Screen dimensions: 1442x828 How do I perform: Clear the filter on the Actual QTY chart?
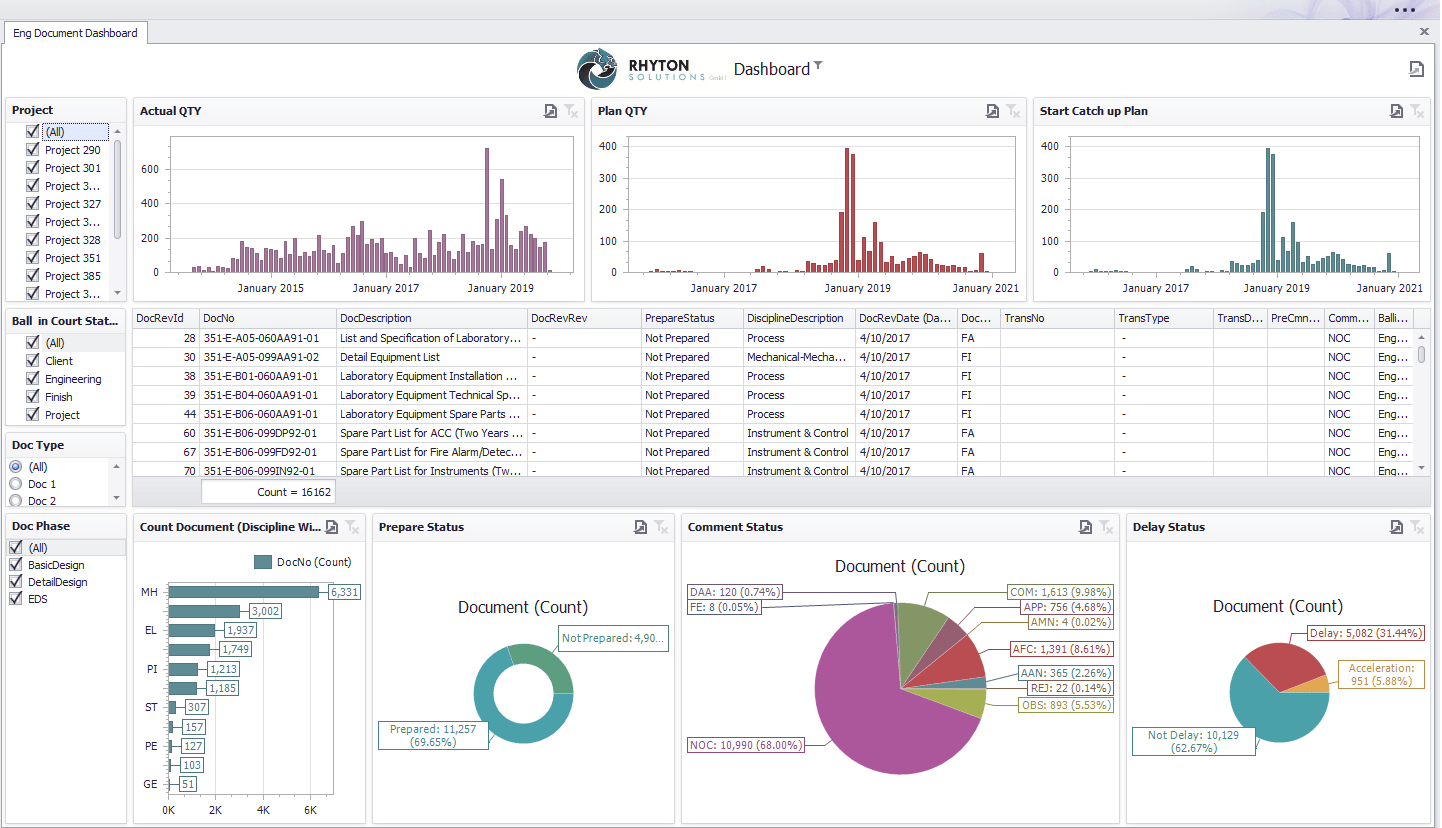[x=571, y=112]
